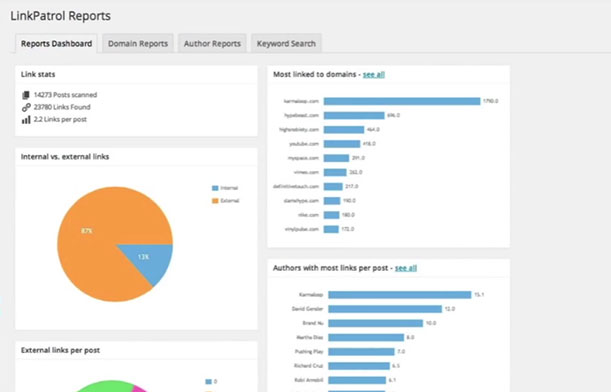Click the bar for author David Gensler
Image resolution: width=611 pixels, height=392 pixels.
click(x=385, y=309)
